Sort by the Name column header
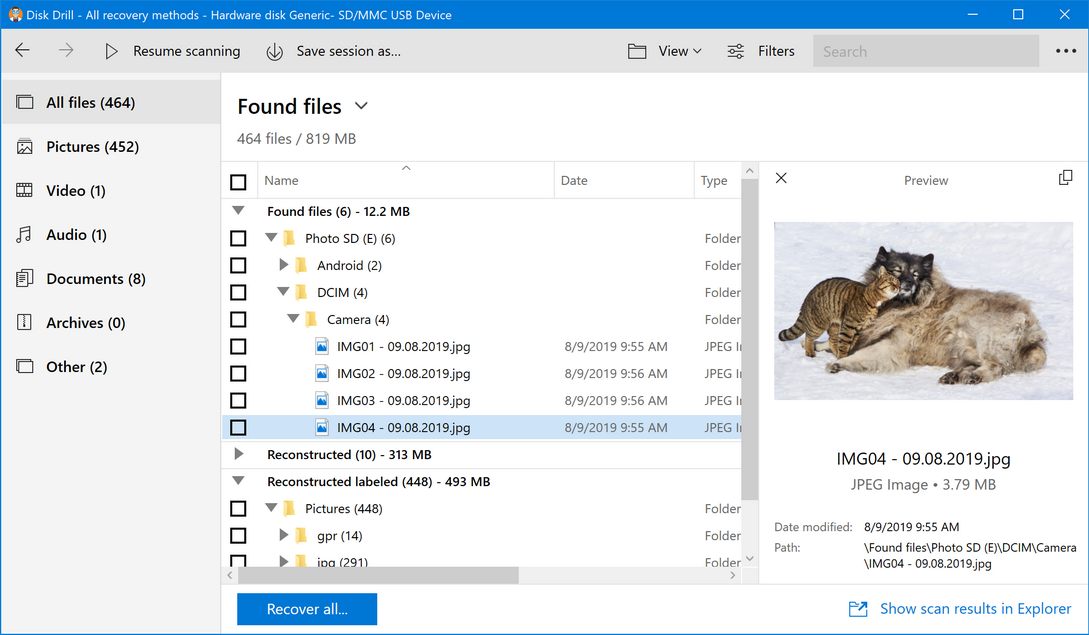1089x635 pixels. click(x=406, y=181)
